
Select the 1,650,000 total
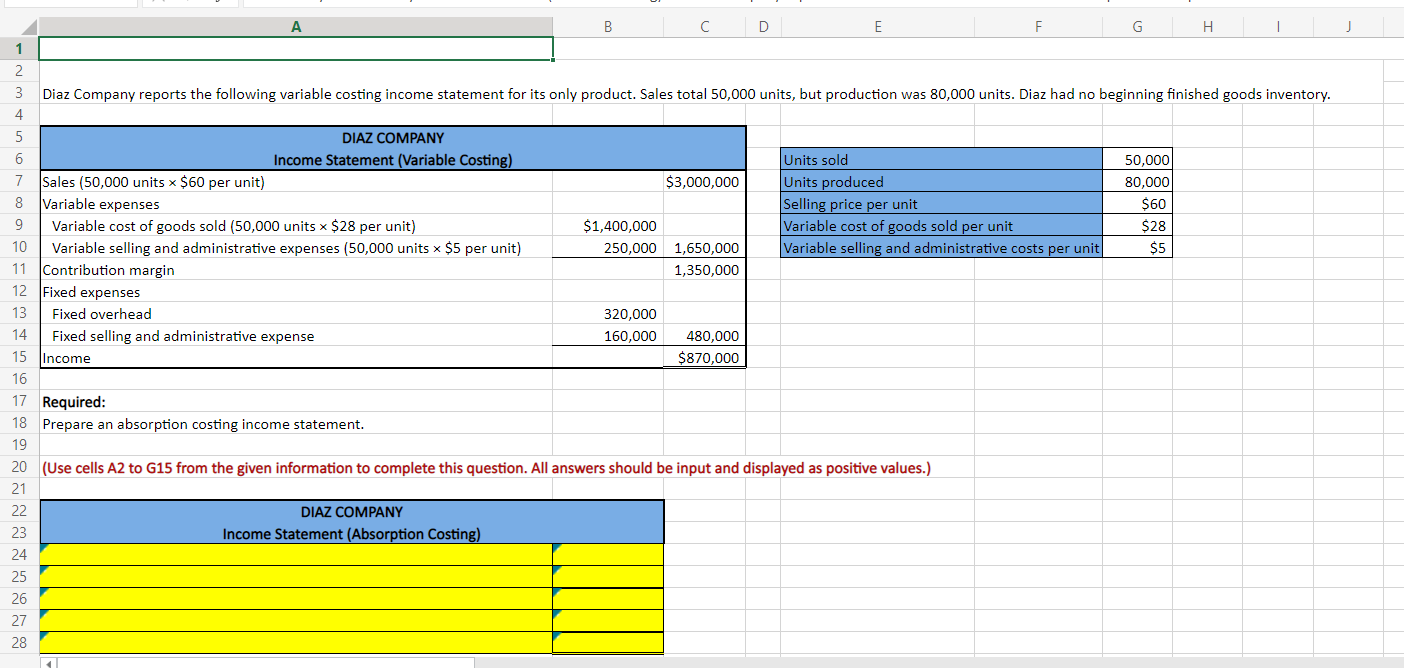[x=705, y=248]
